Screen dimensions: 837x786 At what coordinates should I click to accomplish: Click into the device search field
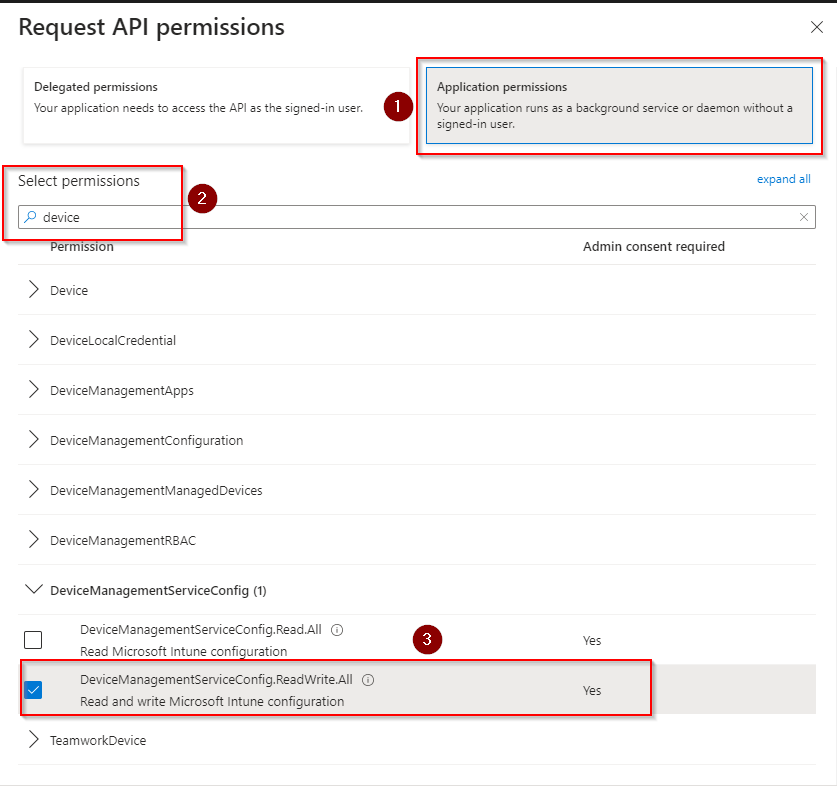(x=400, y=217)
